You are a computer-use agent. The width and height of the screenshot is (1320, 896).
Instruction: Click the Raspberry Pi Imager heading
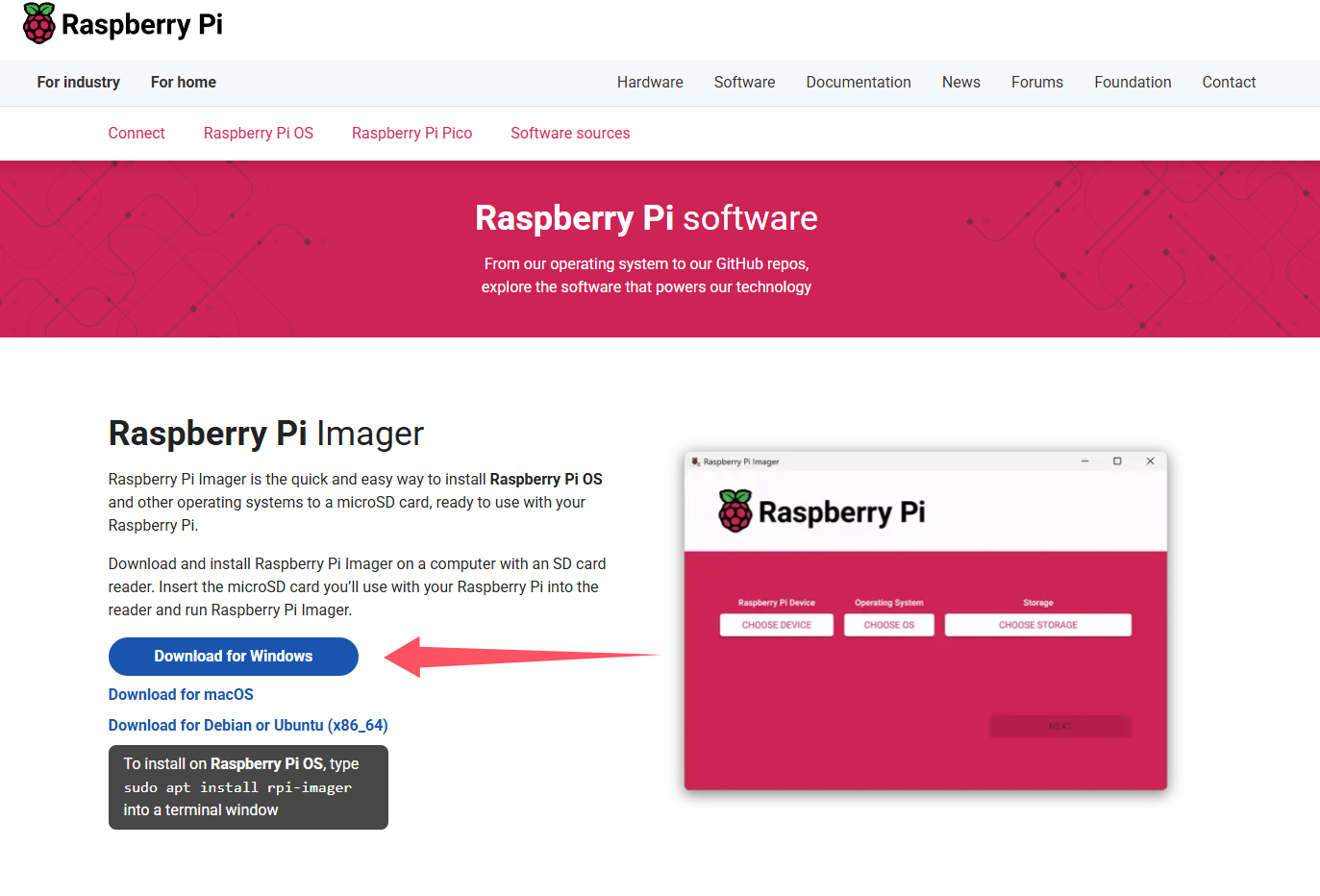click(266, 434)
